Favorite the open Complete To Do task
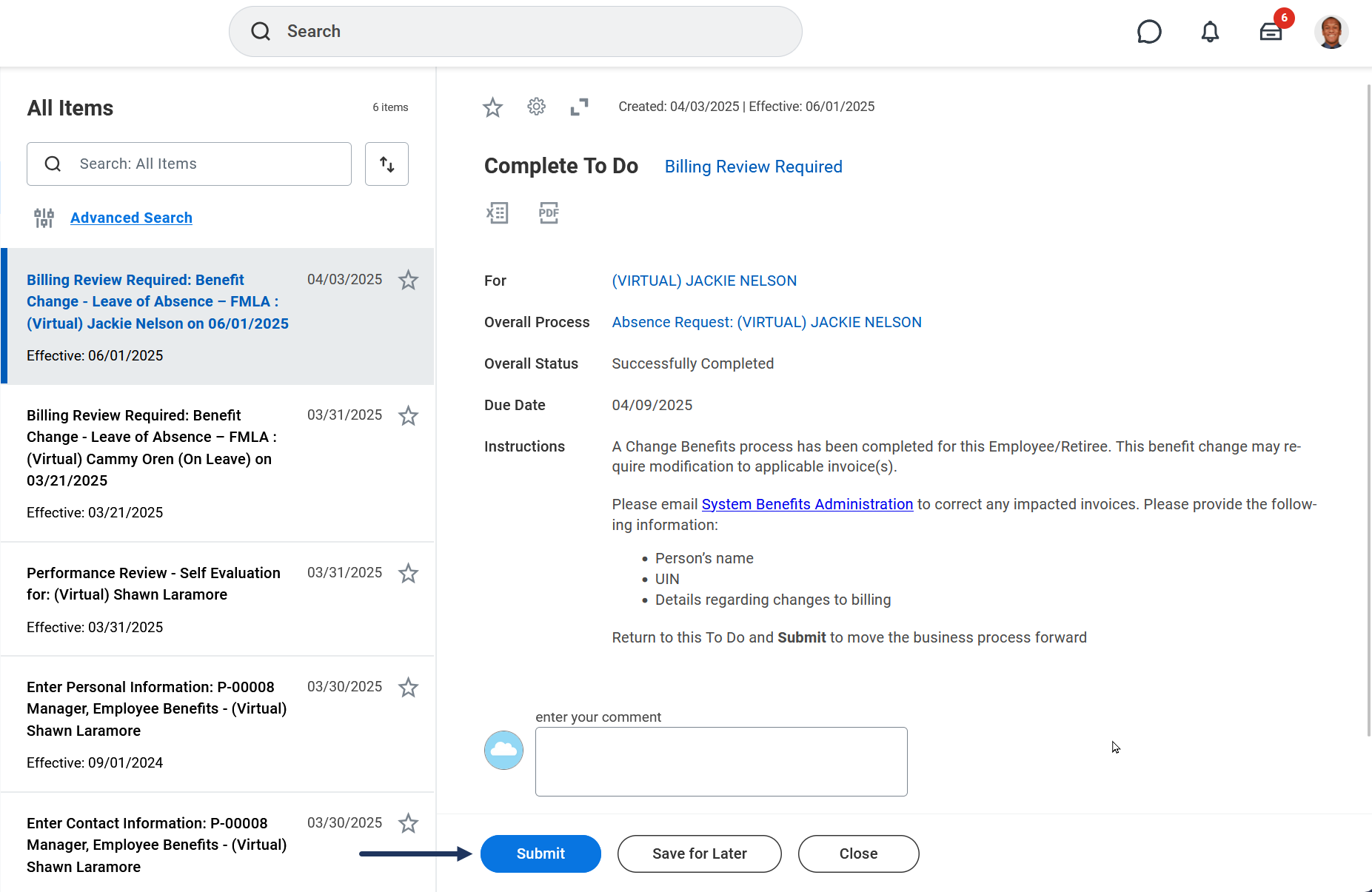The width and height of the screenshot is (1372, 892). (x=492, y=107)
